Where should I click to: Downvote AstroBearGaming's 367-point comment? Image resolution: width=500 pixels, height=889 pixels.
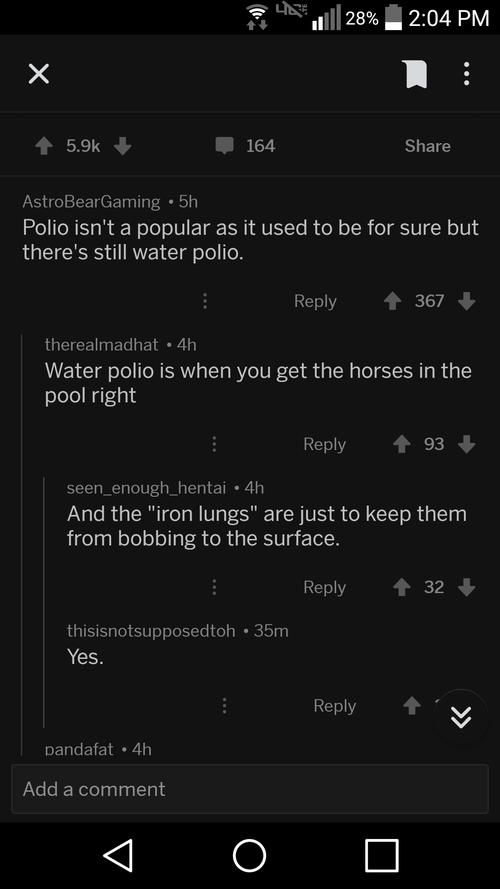(467, 302)
